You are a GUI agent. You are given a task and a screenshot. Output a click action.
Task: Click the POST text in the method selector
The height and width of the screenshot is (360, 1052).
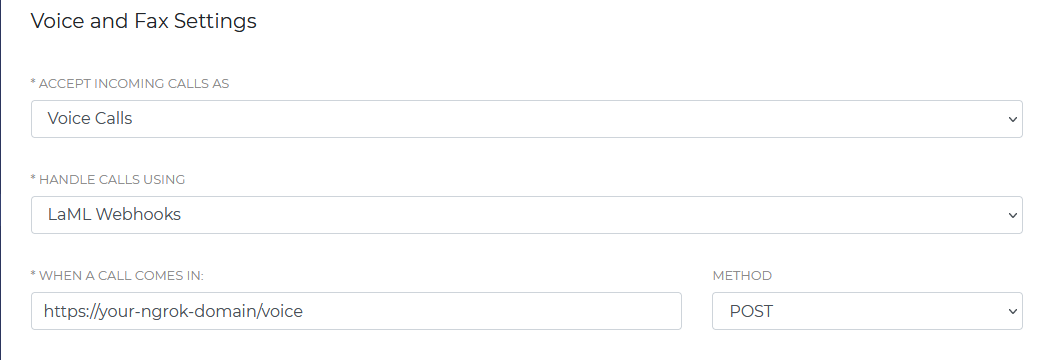(751, 311)
